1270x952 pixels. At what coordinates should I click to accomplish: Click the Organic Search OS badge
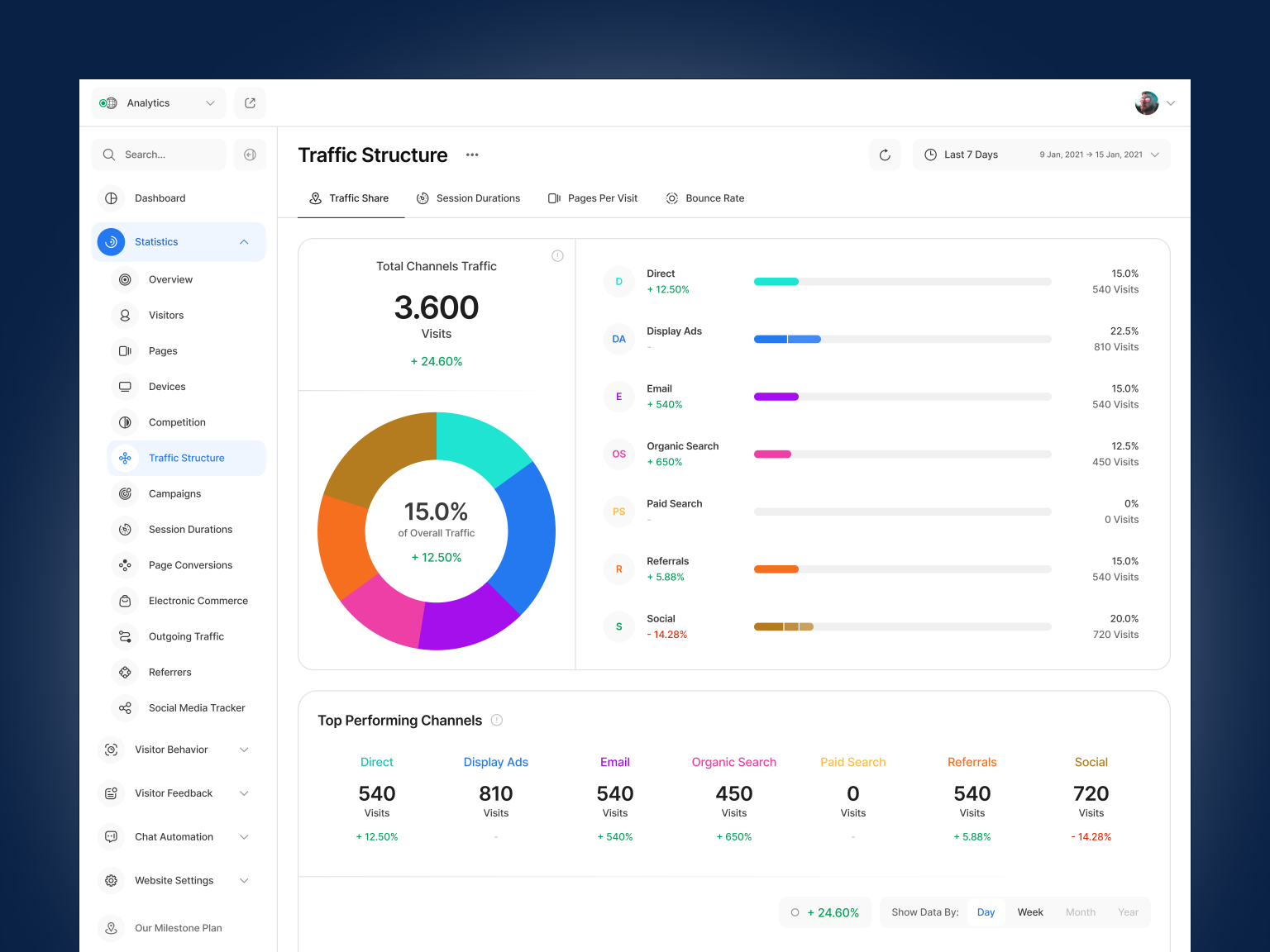coord(618,454)
